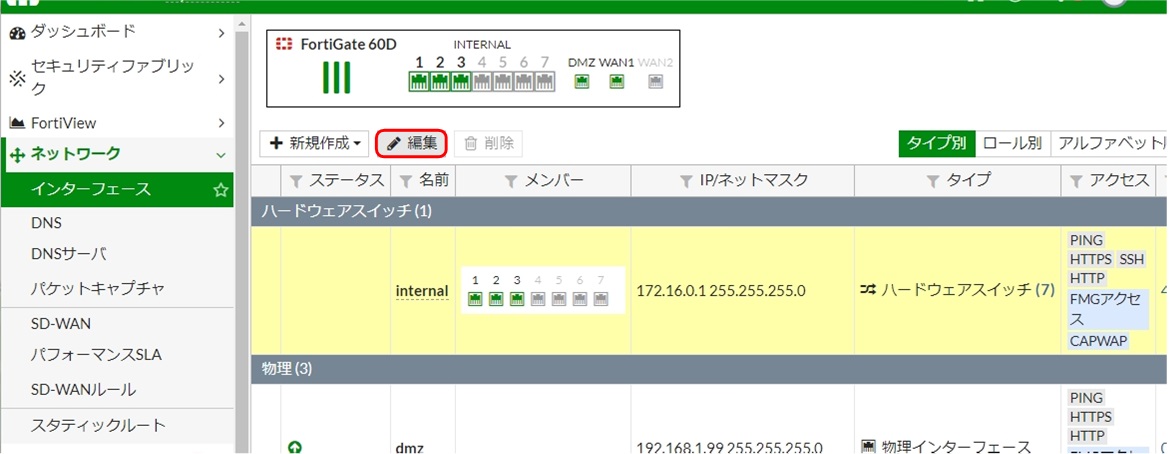Click the 新規作成 dropdown button

pos(315,143)
